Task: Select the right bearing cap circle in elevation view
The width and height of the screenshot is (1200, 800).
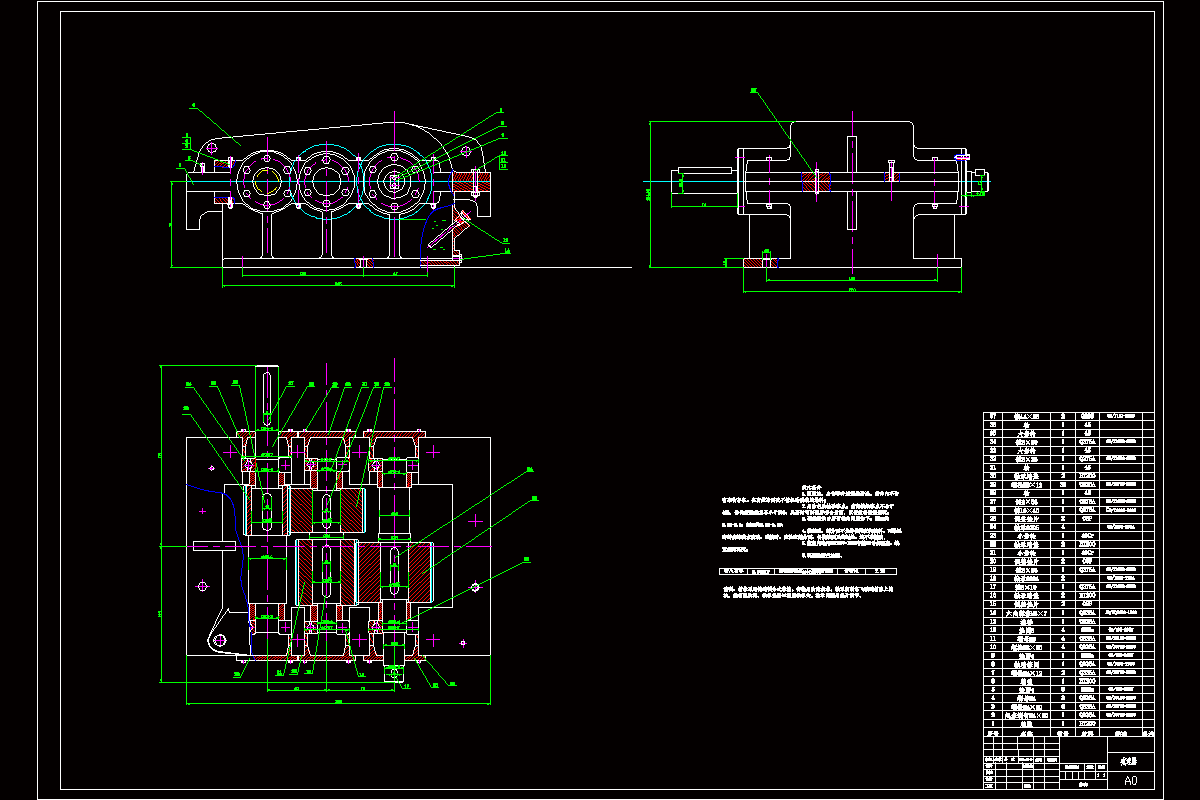Action: [395, 181]
